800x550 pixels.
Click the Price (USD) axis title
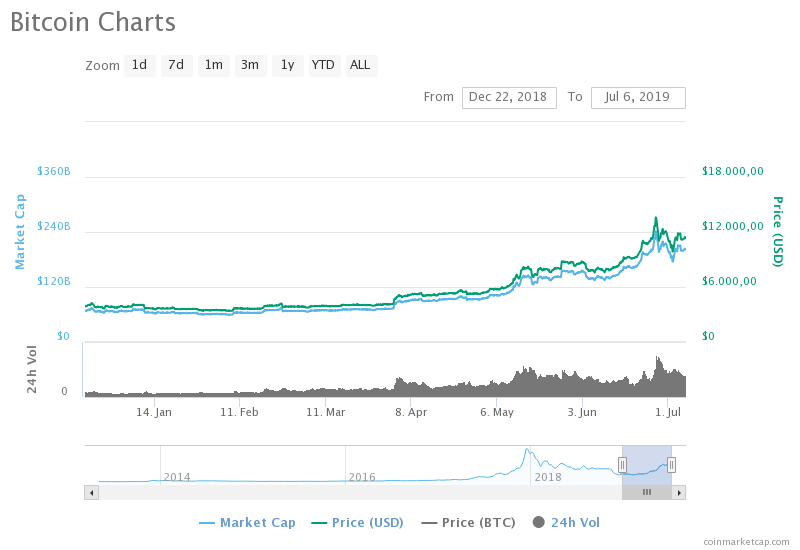click(x=777, y=231)
